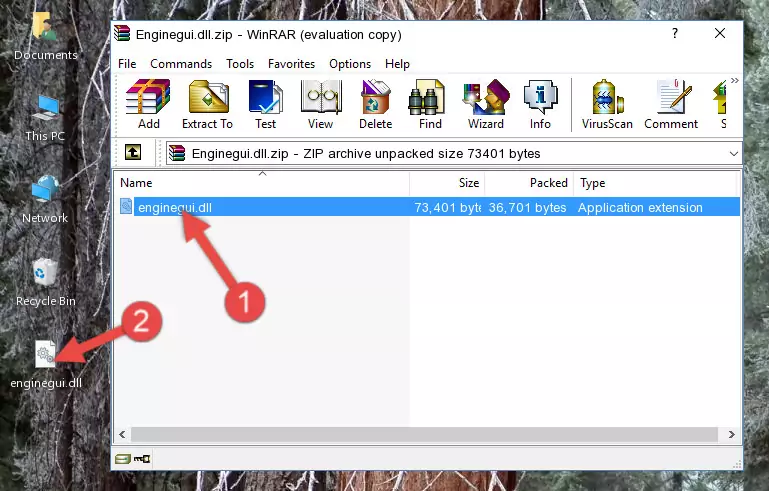Image resolution: width=769 pixels, height=491 pixels.
Task: Sort by the Type column header
Action: [655, 183]
